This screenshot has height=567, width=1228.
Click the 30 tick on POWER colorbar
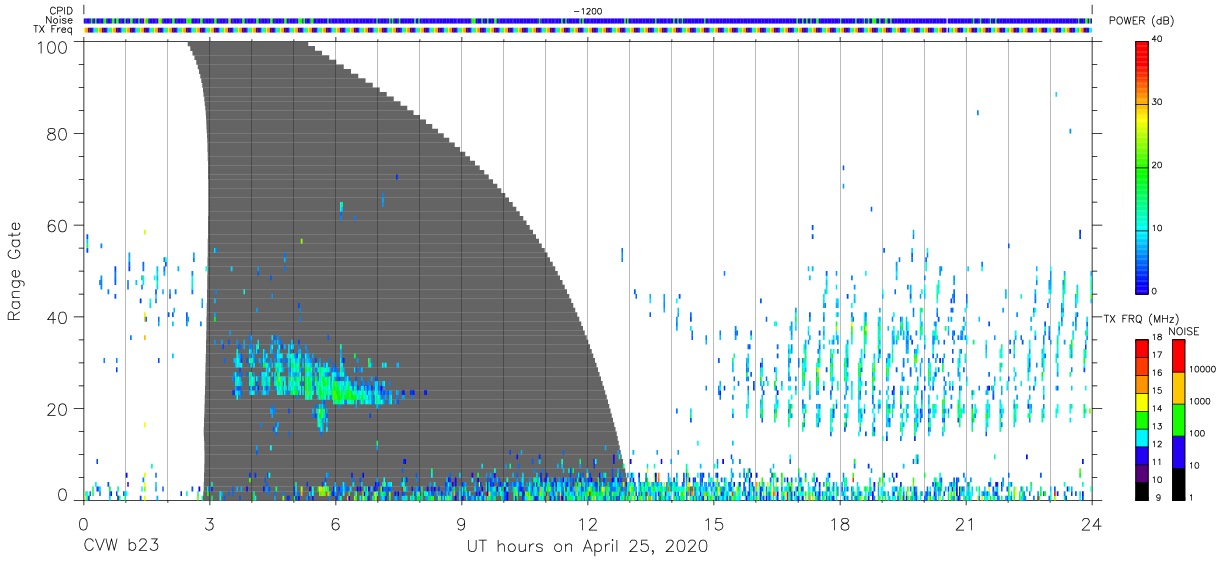pyautogui.click(x=1157, y=102)
